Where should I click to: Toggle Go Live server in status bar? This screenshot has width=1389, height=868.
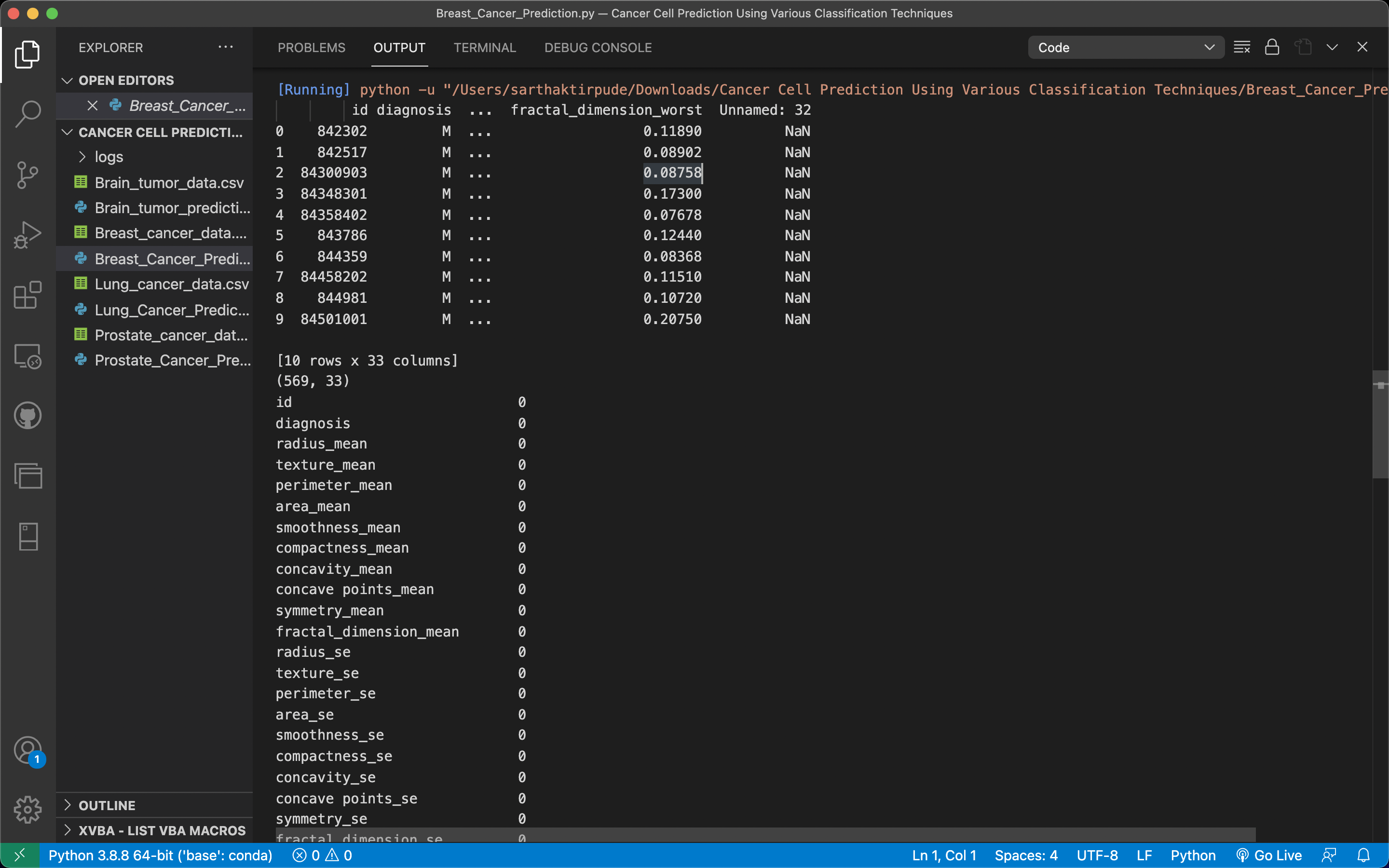[1269, 855]
